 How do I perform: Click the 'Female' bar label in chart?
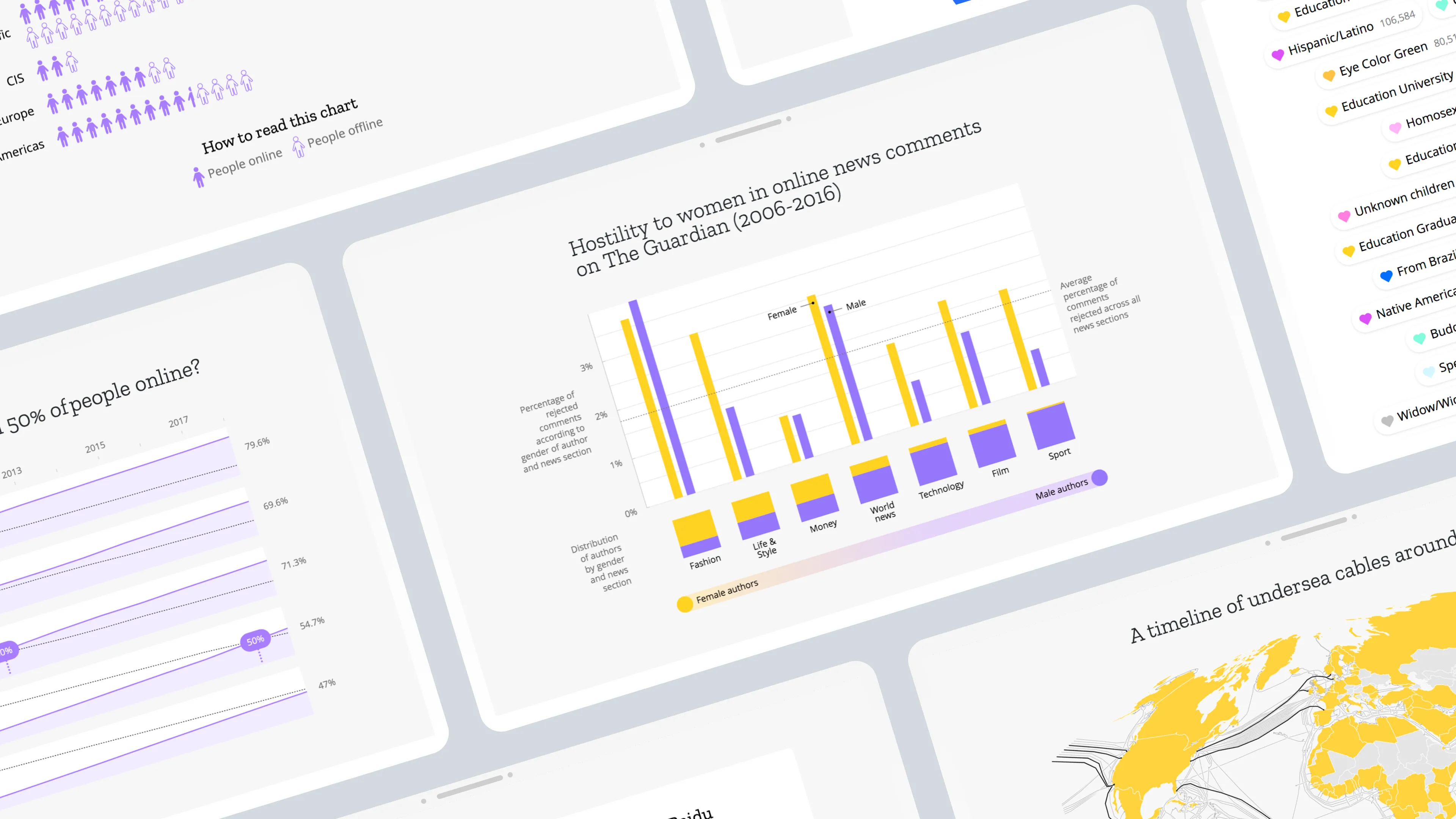(x=782, y=313)
